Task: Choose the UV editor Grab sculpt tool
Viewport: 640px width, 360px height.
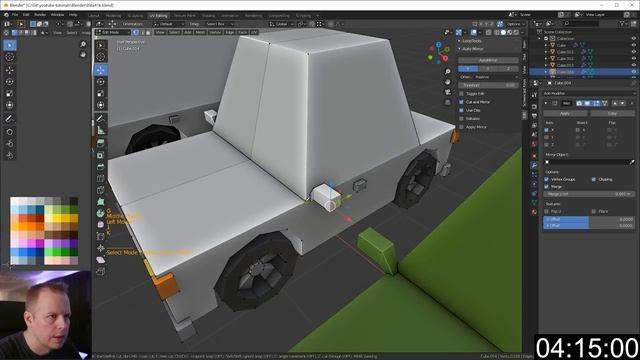Action: (x=10, y=132)
